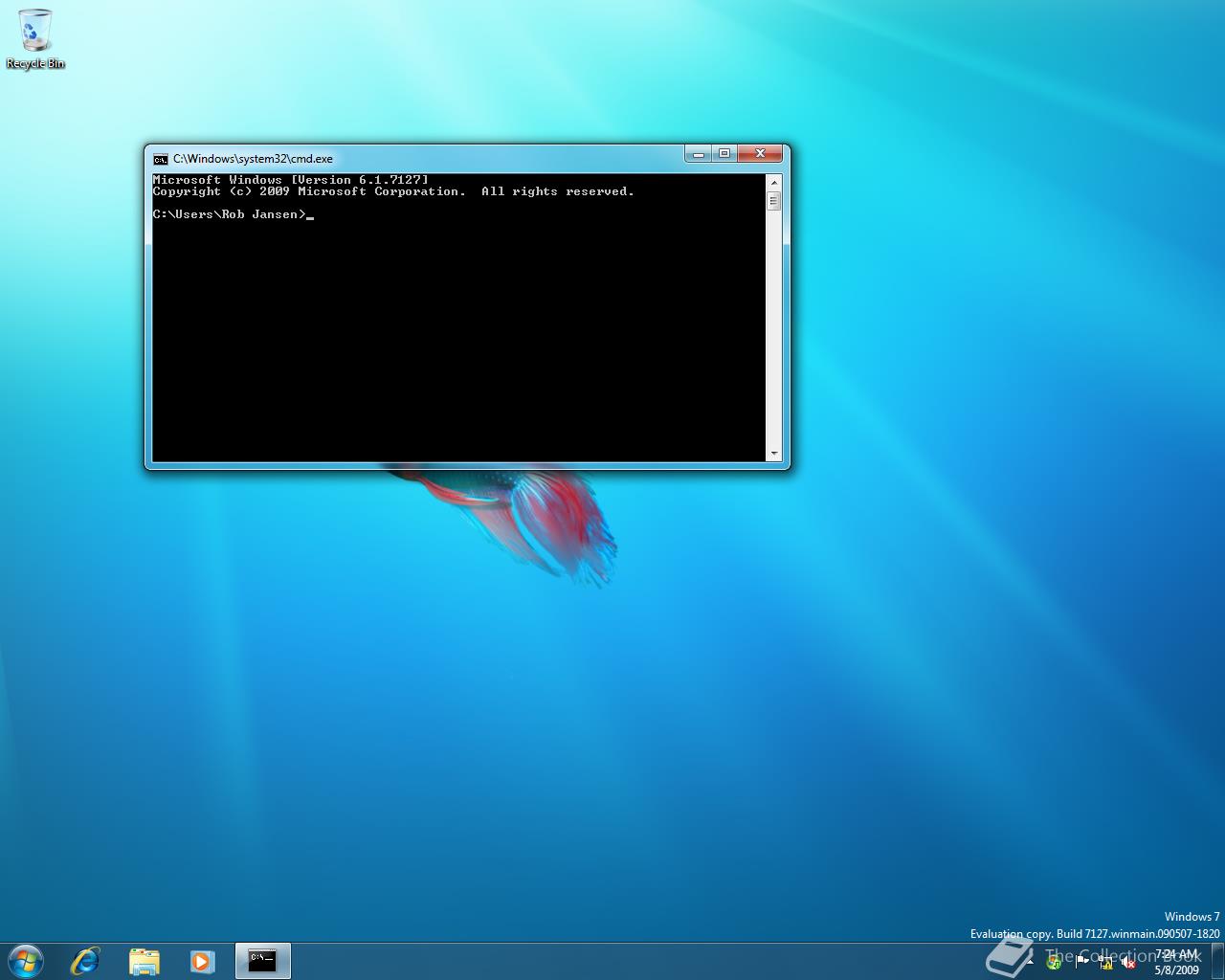
Task: Open the Windows Update tray icon
Action: [1054, 963]
